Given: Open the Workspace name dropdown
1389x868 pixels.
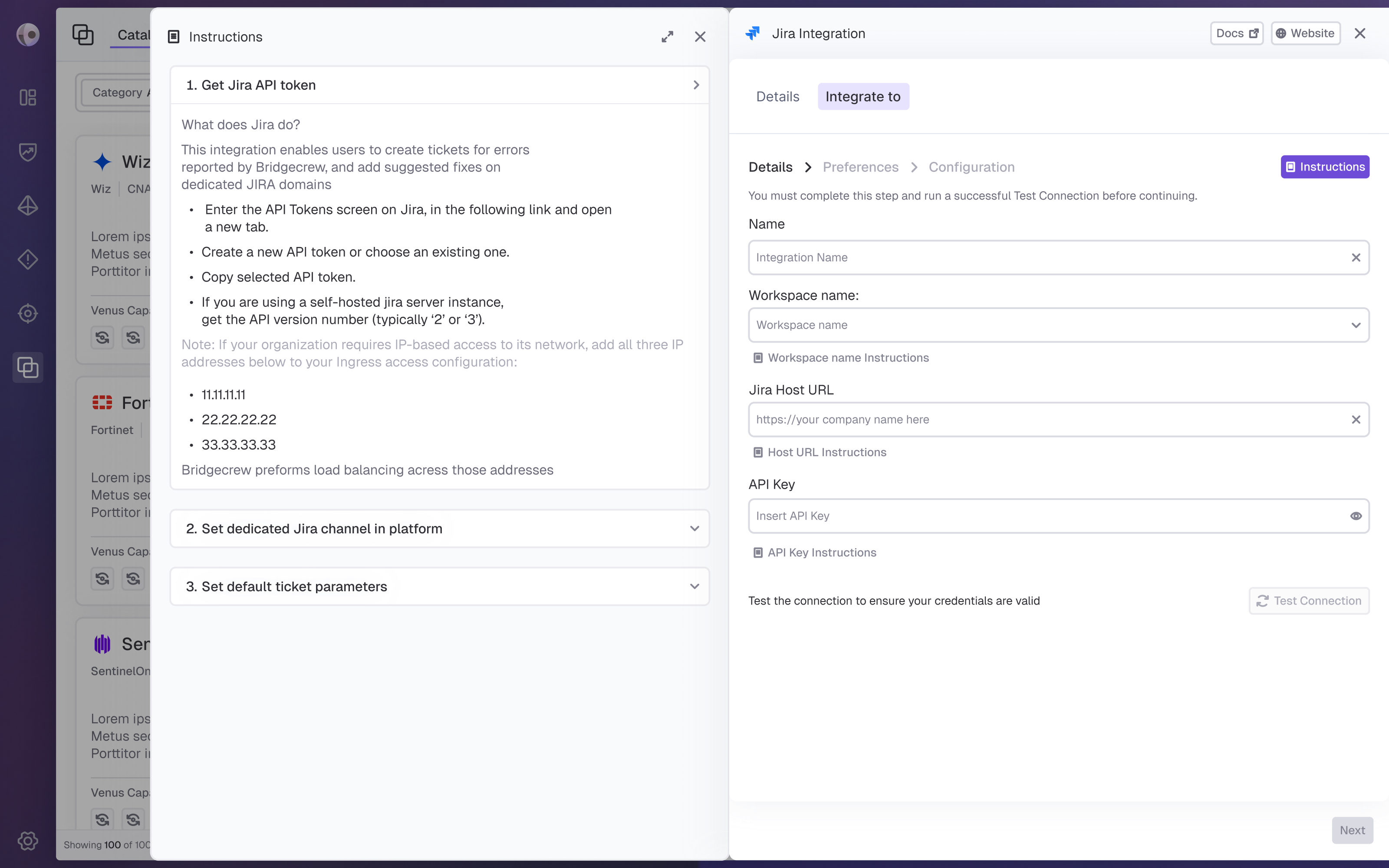Looking at the screenshot, I should 1058,325.
